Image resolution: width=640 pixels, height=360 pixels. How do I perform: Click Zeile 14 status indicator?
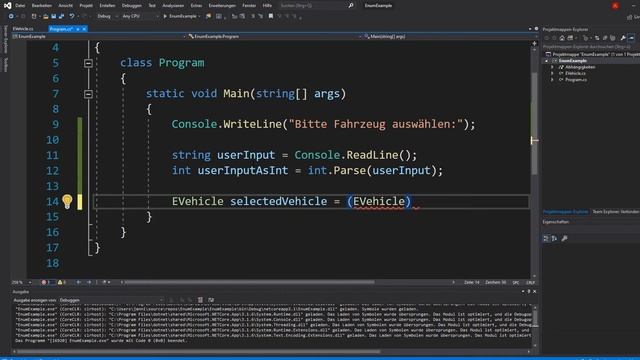click(471, 282)
